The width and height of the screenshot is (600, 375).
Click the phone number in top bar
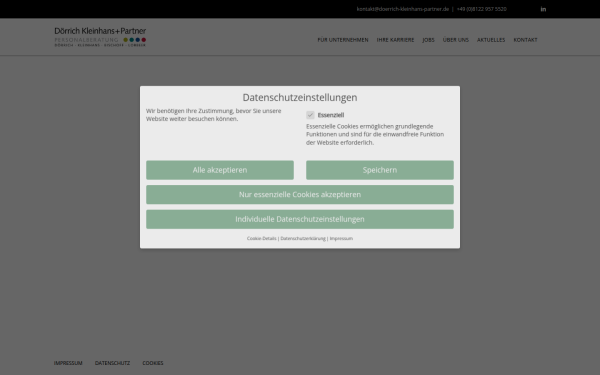click(481, 9)
